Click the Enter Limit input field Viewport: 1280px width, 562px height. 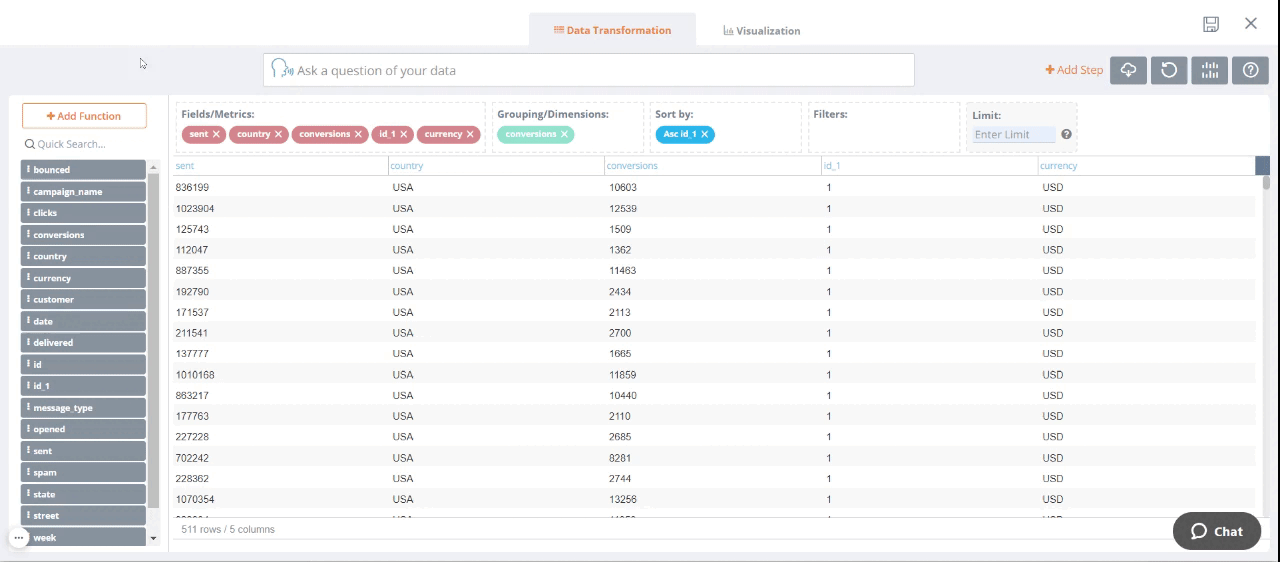coord(1014,135)
